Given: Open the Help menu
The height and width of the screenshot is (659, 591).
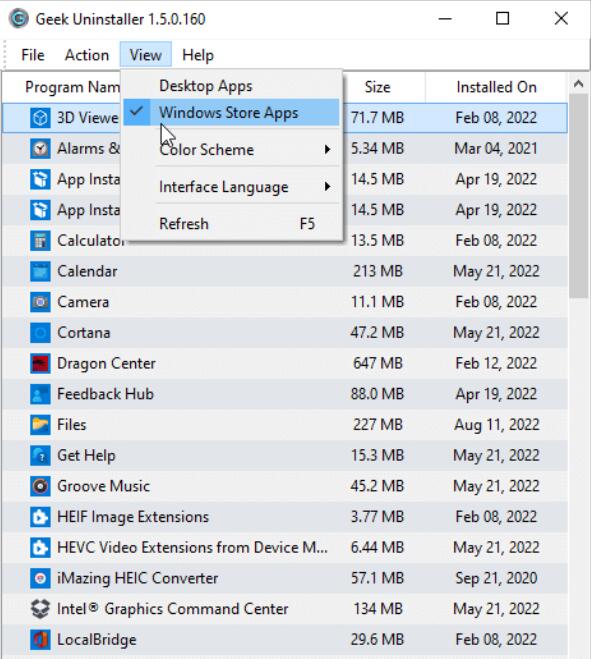Looking at the screenshot, I should [x=198, y=55].
